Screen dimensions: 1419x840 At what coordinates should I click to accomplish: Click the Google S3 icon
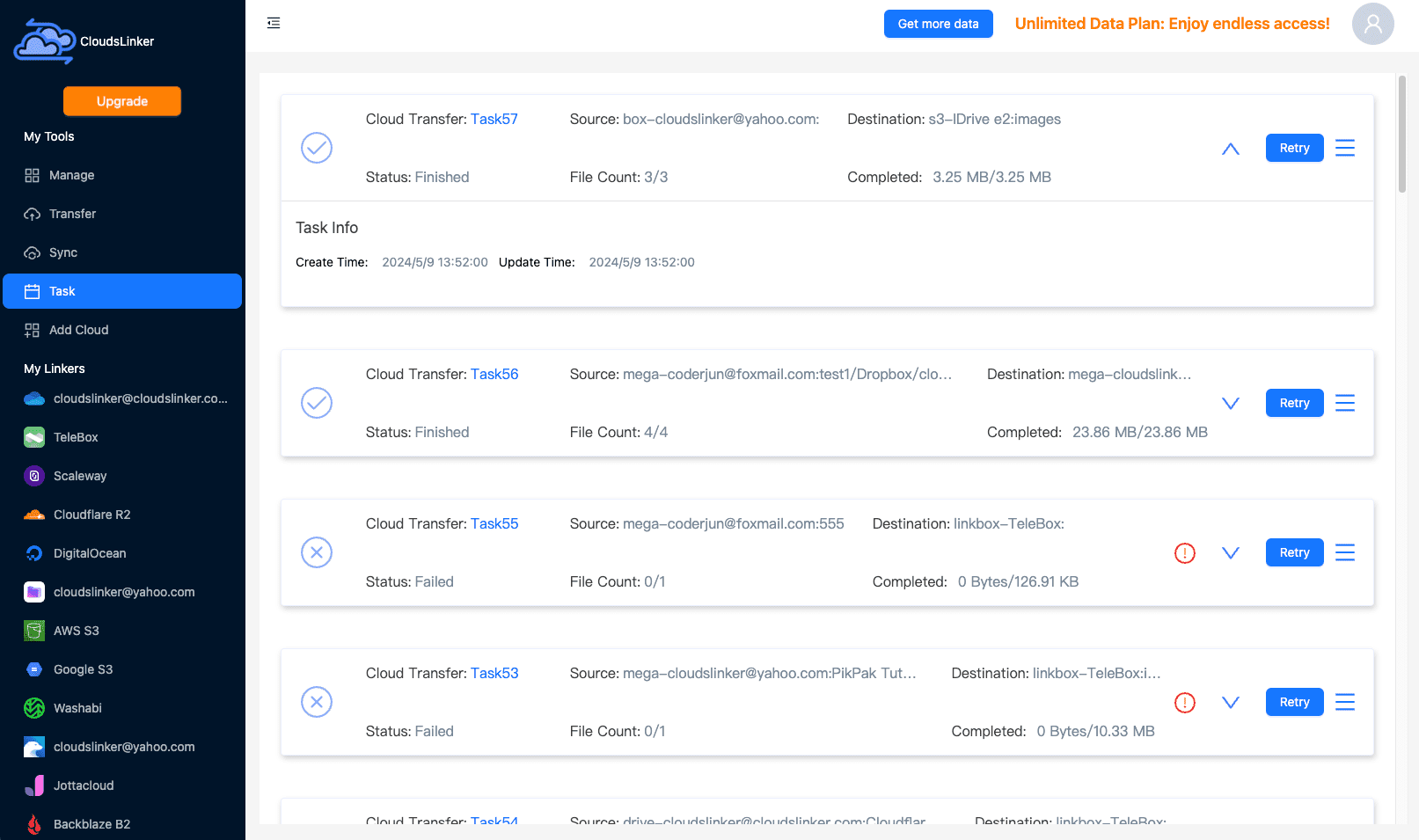(34, 669)
